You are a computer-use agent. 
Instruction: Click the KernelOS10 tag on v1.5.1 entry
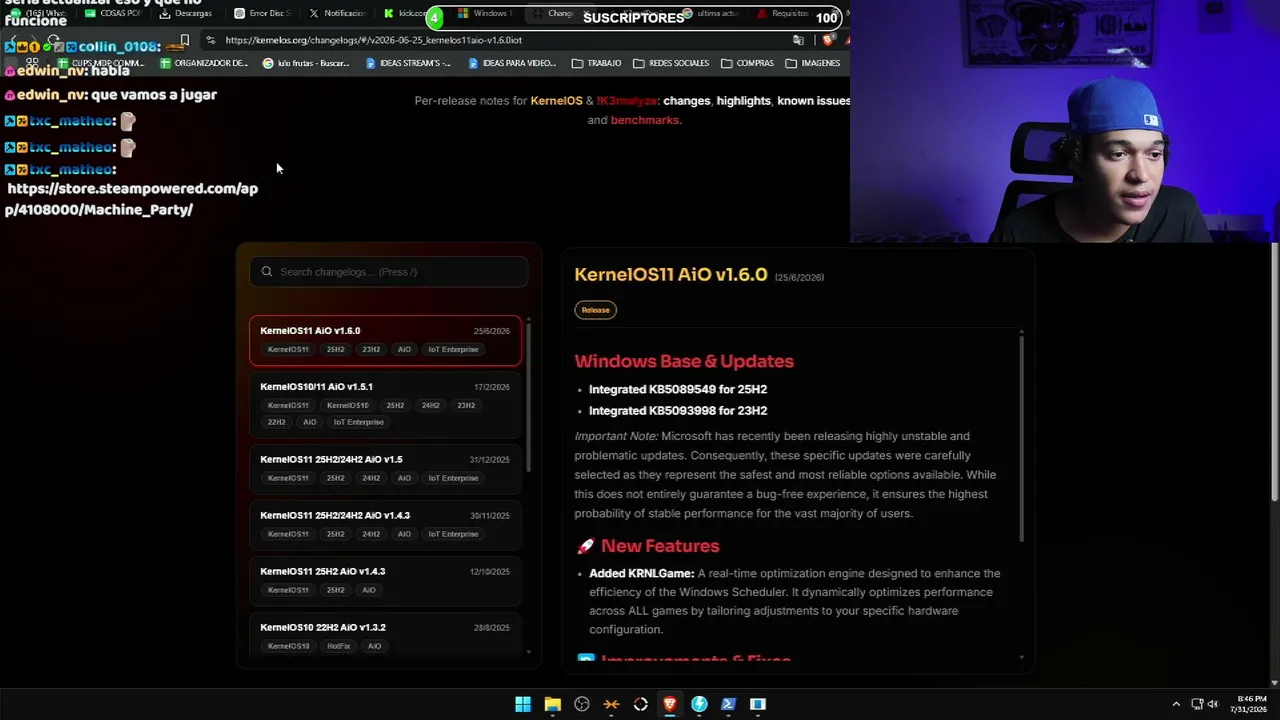[348, 406]
